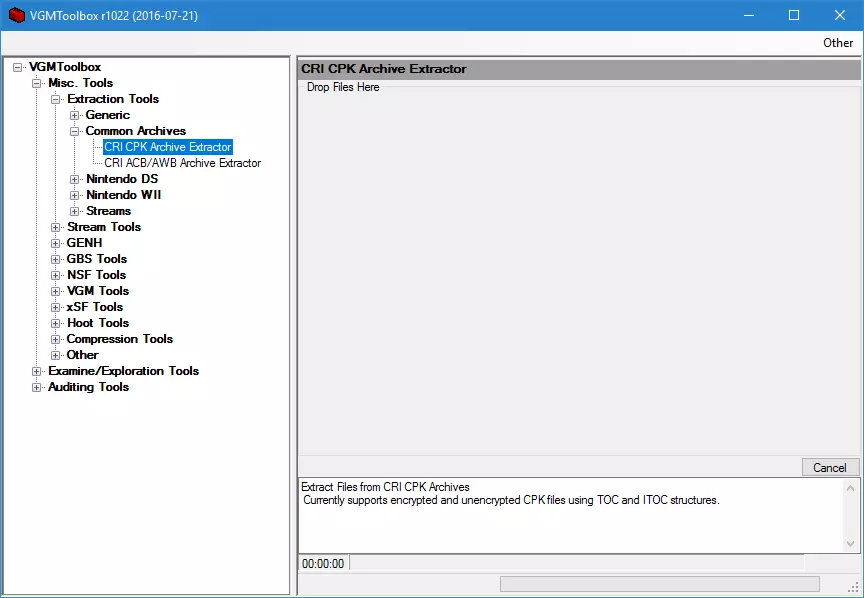Click the Drop Files Here area
The height and width of the screenshot is (598, 864).
[x=579, y=270]
